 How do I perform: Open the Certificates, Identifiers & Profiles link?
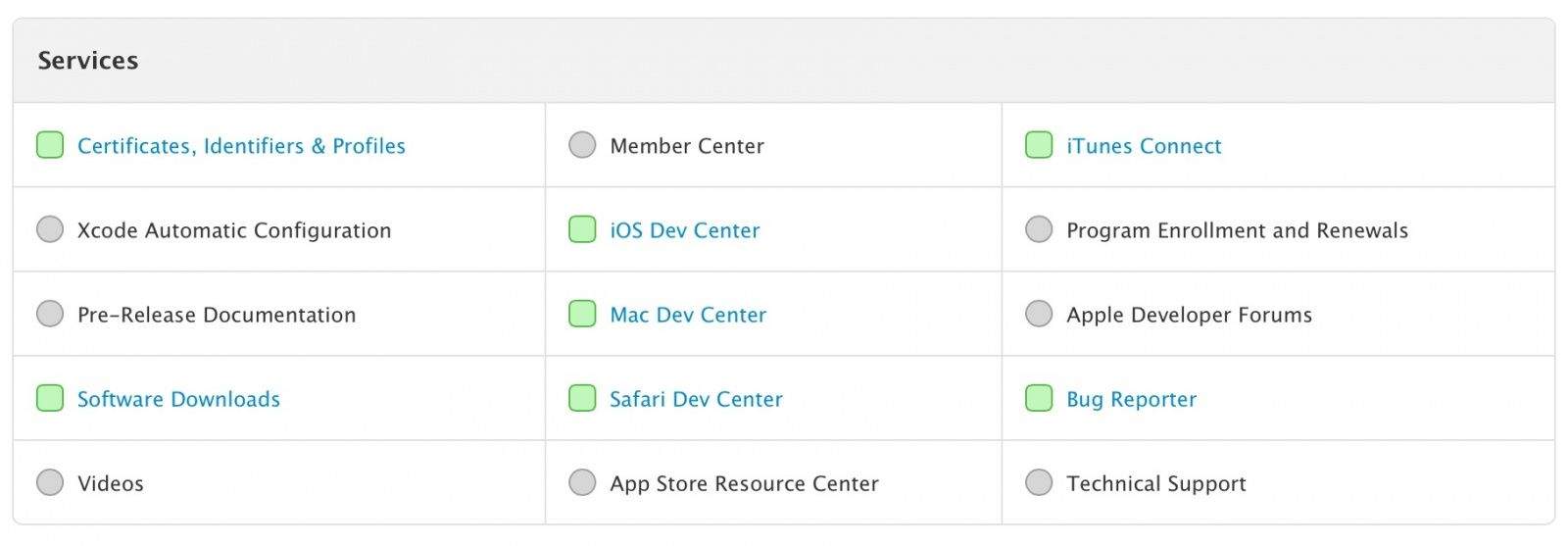click(241, 146)
